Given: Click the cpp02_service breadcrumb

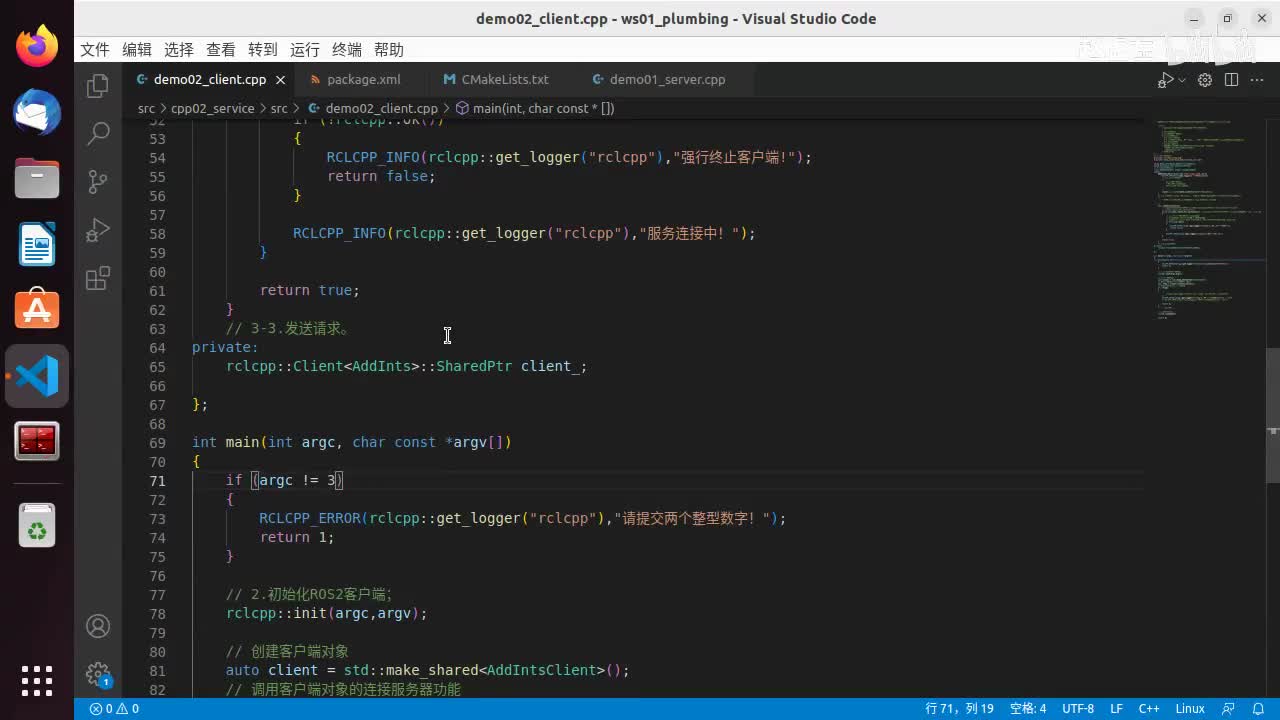Looking at the screenshot, I should tap(213, 108).
